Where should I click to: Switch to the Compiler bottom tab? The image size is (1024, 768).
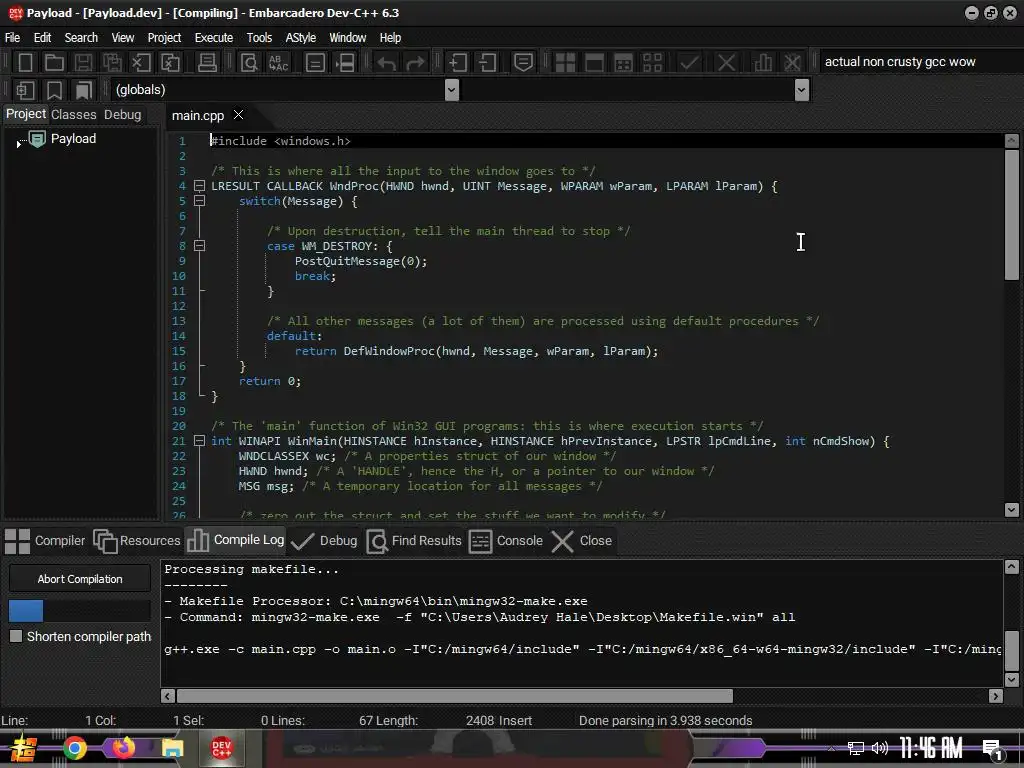coord(45,541)
